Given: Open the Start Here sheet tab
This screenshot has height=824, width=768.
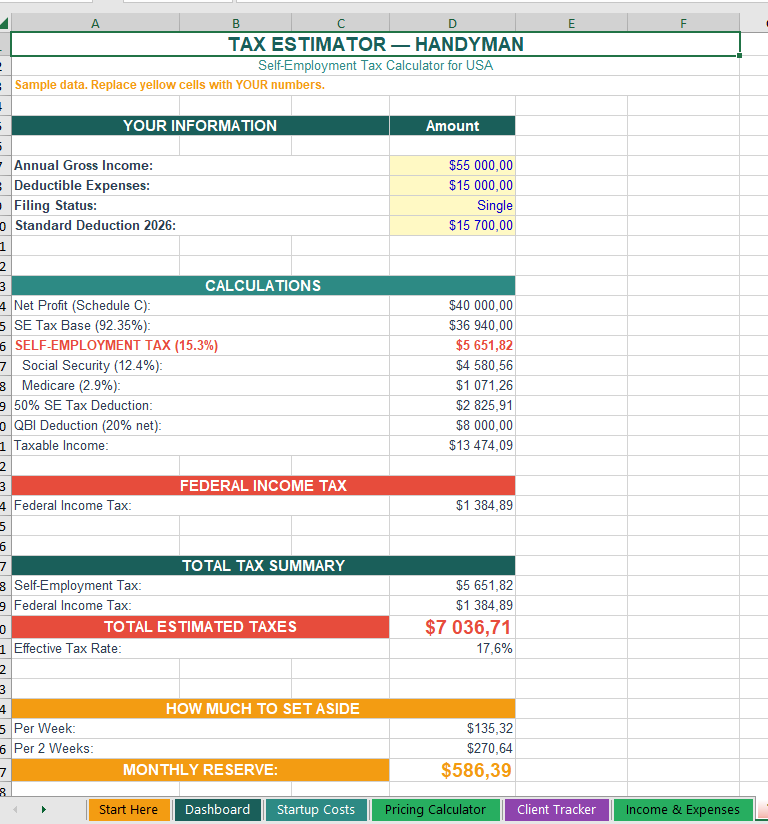Looking at the screenshot, I should click(x=129, y=810).
